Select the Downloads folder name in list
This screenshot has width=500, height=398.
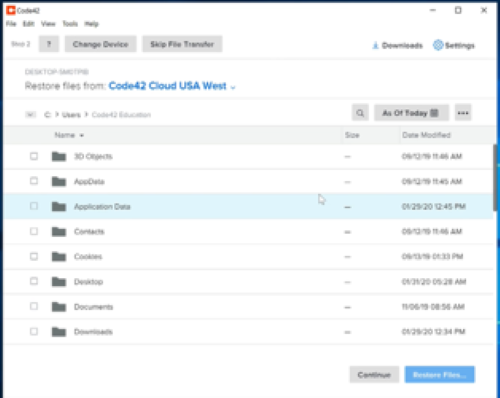point(93,332)
